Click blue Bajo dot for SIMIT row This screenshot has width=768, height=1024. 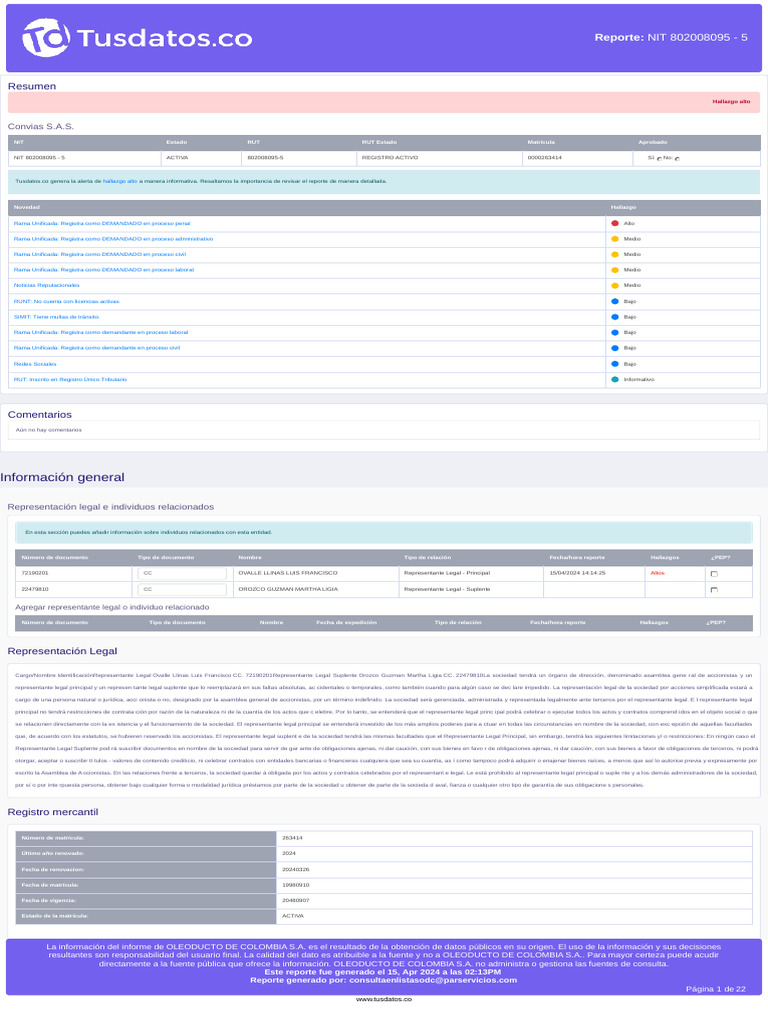click(x=615, y=317)
